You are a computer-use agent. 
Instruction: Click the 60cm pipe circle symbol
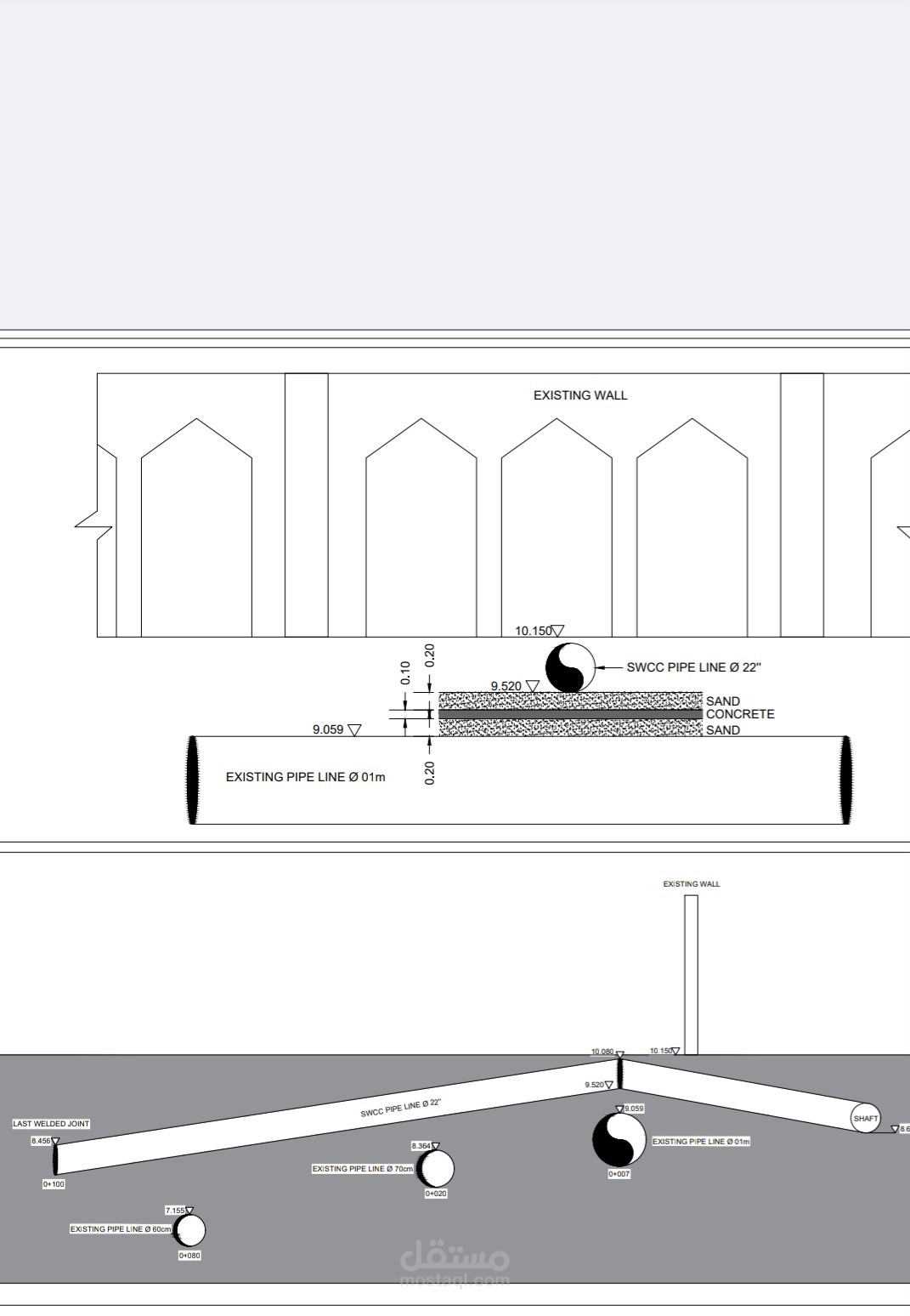click(x=189, y=1230)
